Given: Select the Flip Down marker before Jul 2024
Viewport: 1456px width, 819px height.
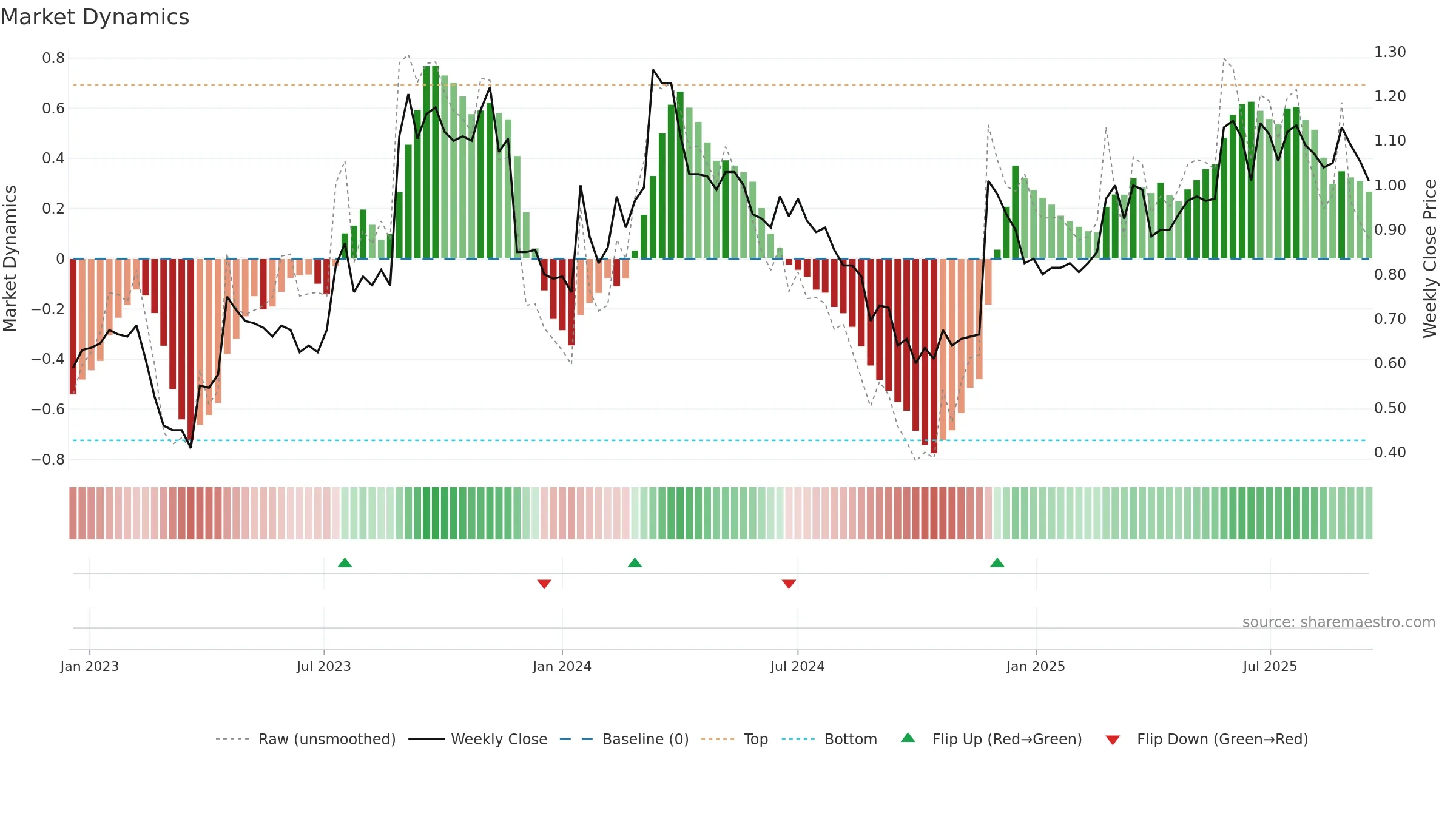Looking at the screenshot, I should tap(789, 584).
